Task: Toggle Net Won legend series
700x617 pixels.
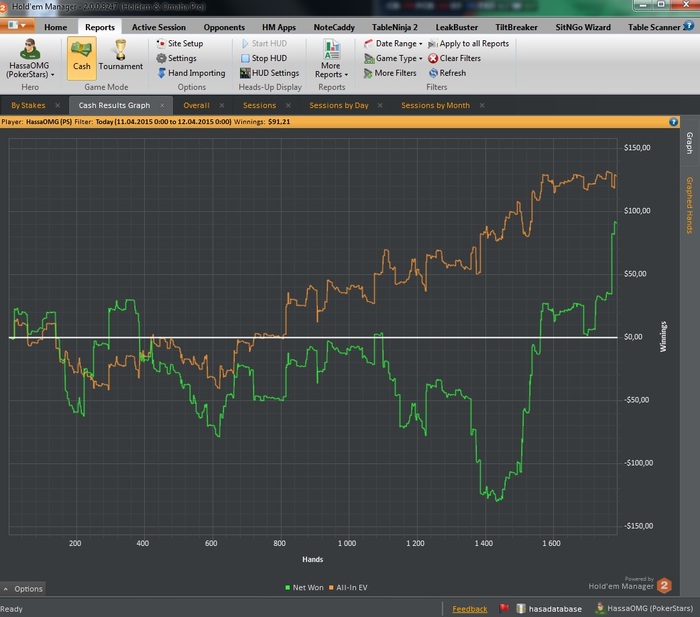Action: click(304, 588)
